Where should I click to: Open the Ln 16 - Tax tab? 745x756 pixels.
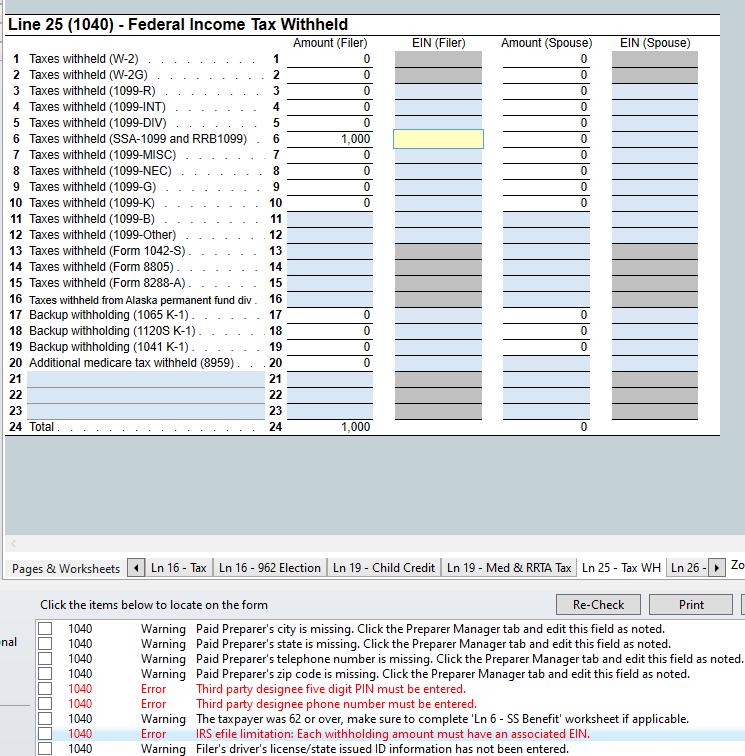178,567
